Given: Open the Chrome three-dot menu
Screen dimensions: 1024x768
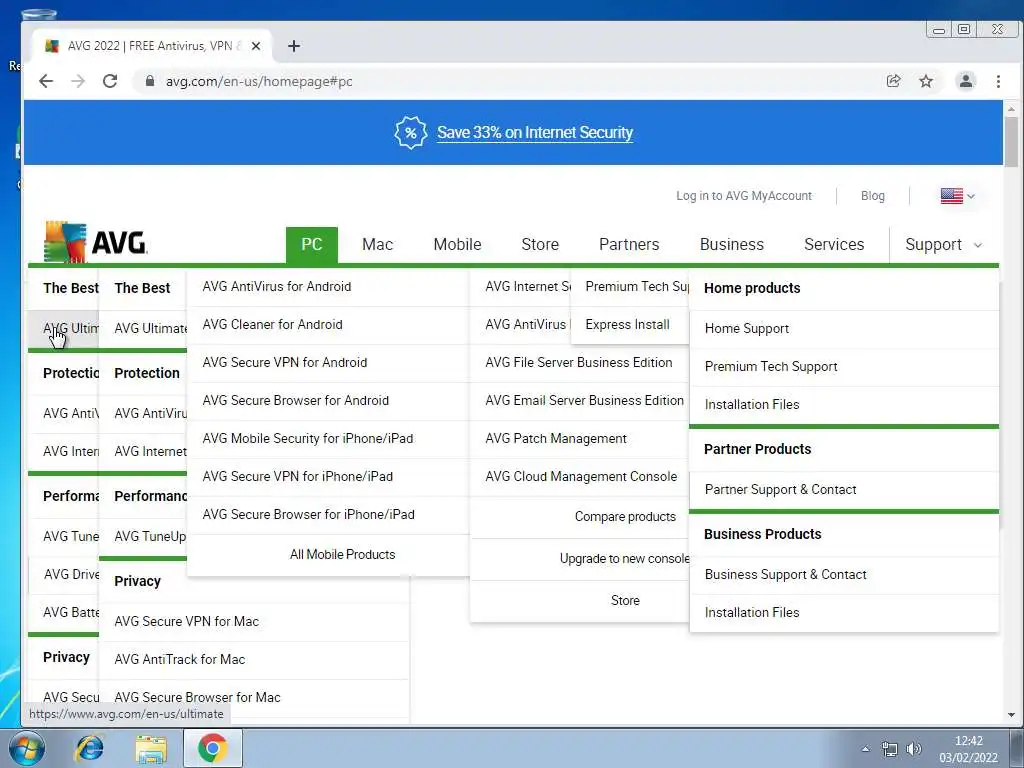Looking at the screenshot, I should (998, 81).
